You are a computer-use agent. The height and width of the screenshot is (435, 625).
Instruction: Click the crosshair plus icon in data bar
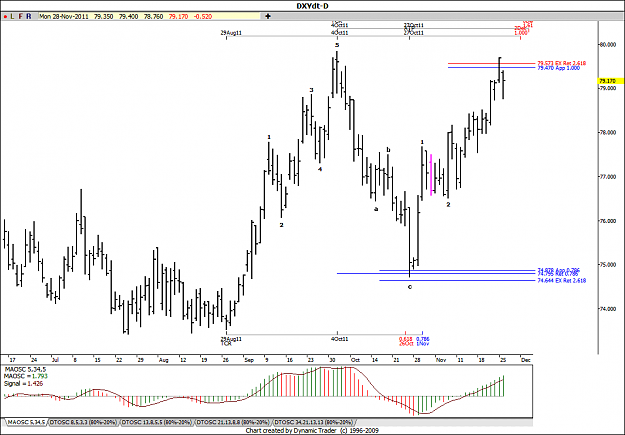click(x=267, y=16)
